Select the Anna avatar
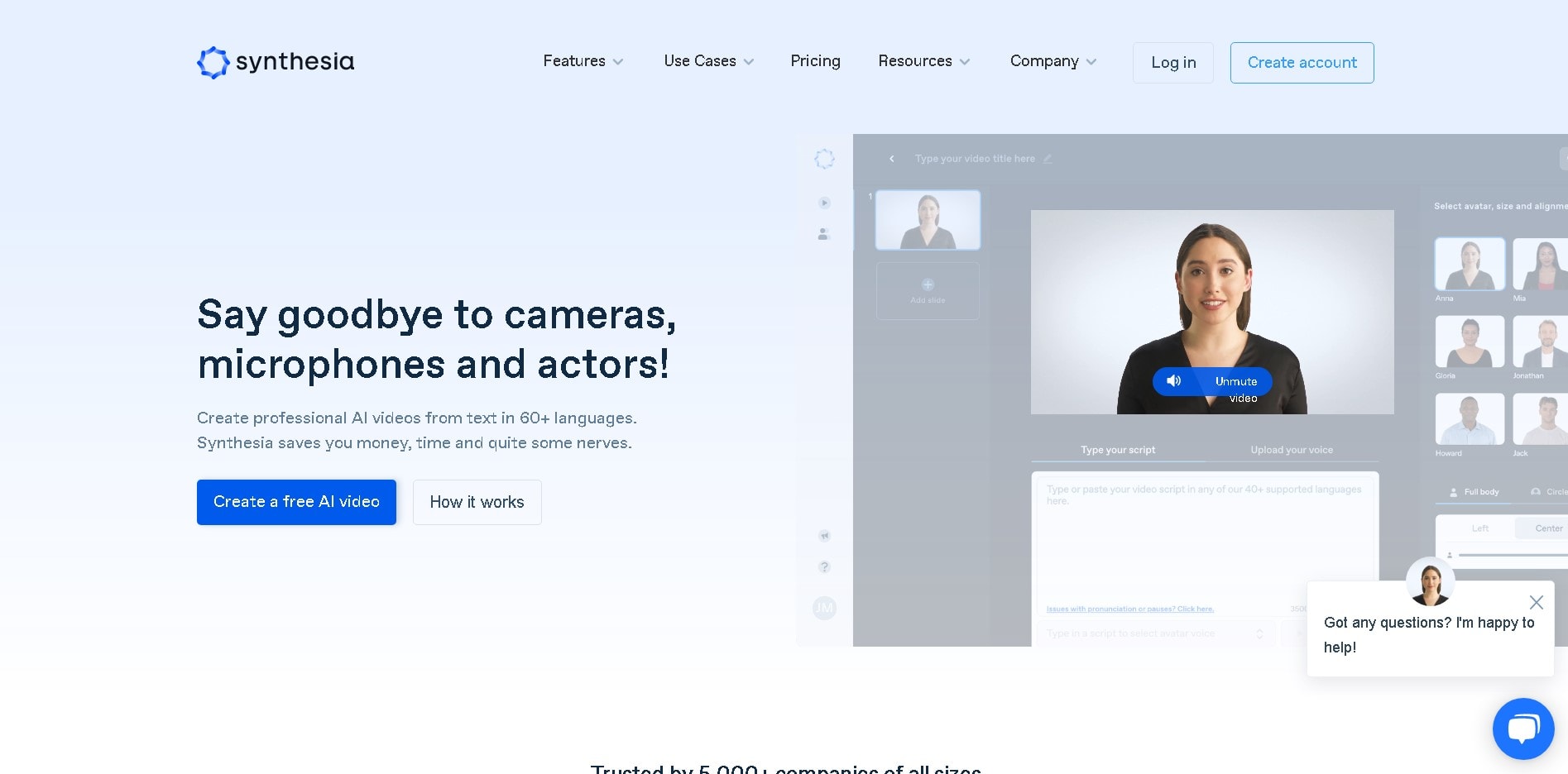 tap(1470, 264)
